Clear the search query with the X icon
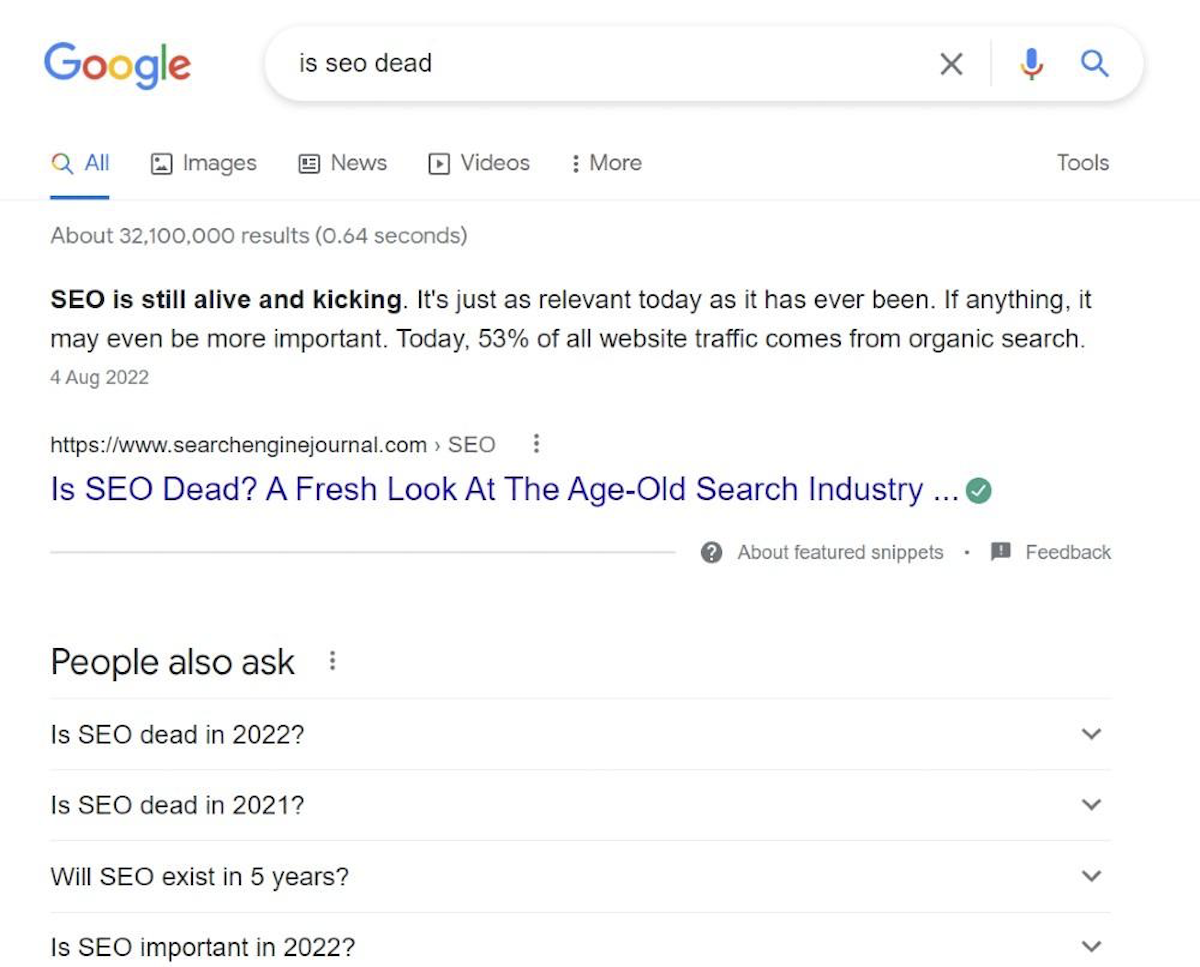 [950, 63]
